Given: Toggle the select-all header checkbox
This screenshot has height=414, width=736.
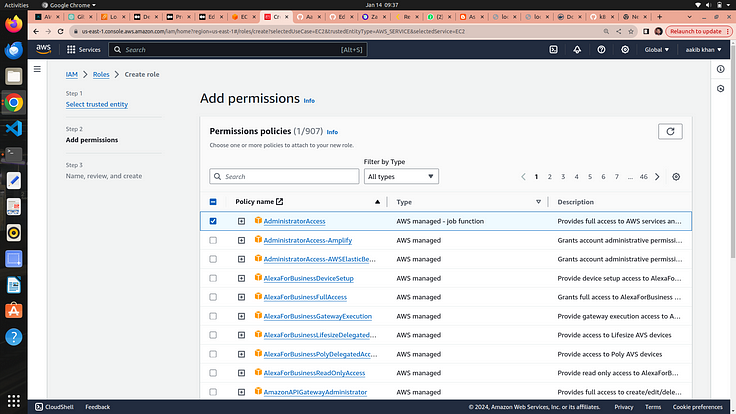Looking at the screenshot, I should (213, 202).
